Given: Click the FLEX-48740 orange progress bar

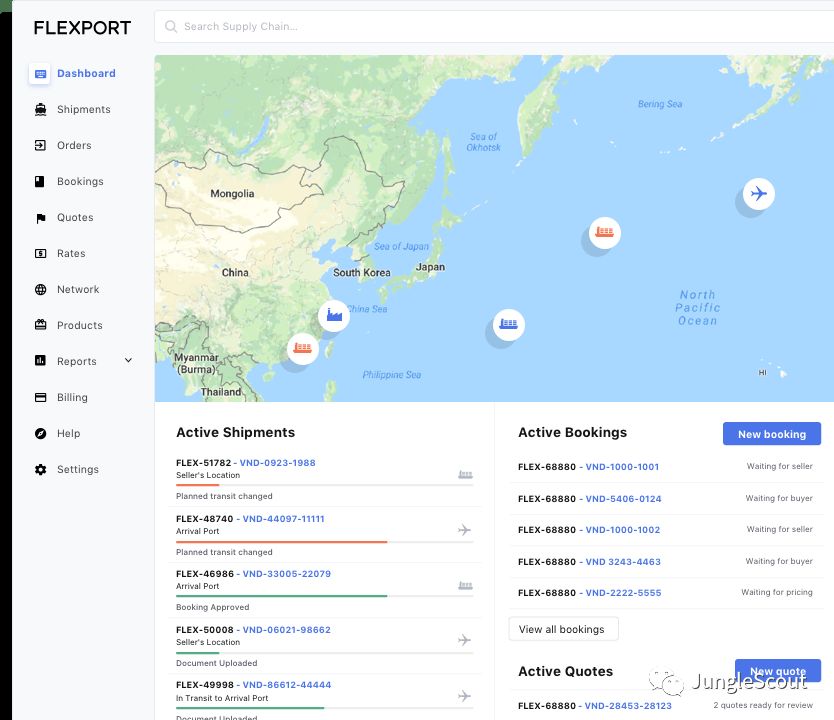Looking at the screenshot, I should [x=281, y=541].
